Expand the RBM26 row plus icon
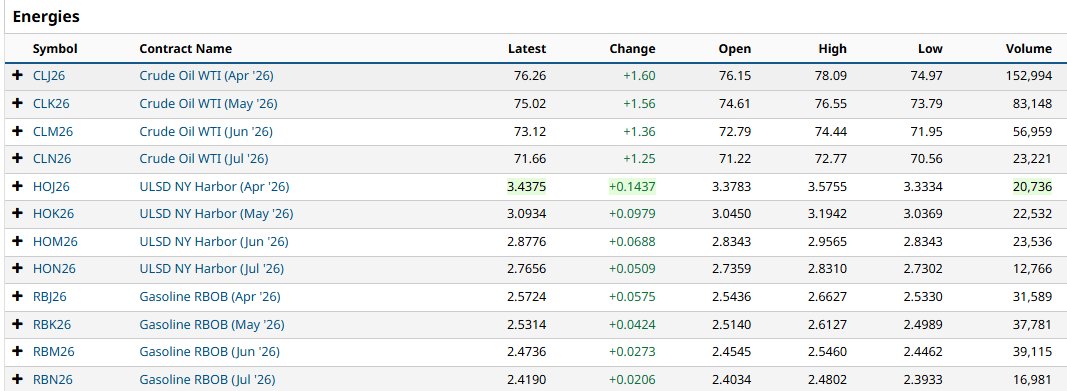Viewport: 1067px width, 391px height. (18, 352)
